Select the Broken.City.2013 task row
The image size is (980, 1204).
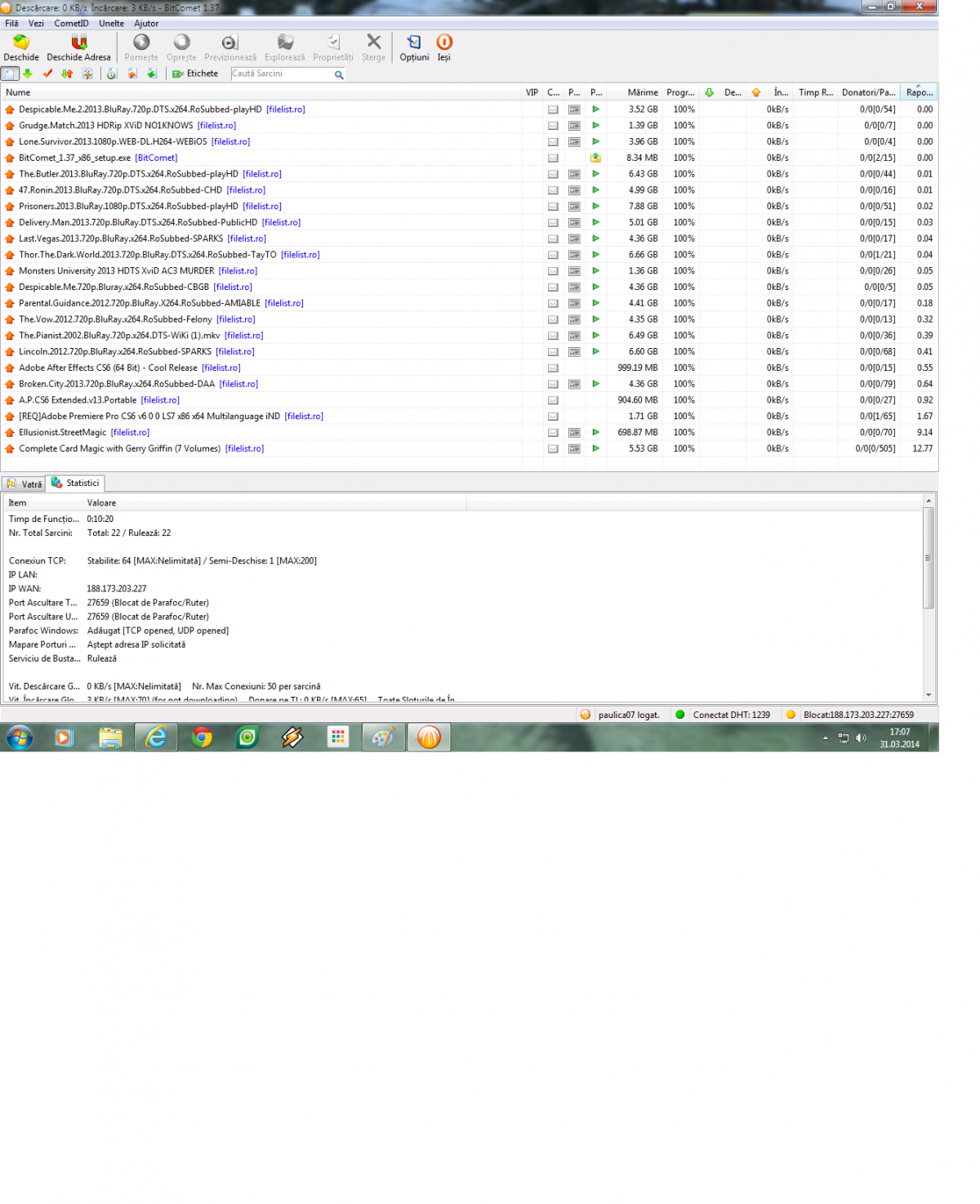pyautogui.click(x=469, y=384)
